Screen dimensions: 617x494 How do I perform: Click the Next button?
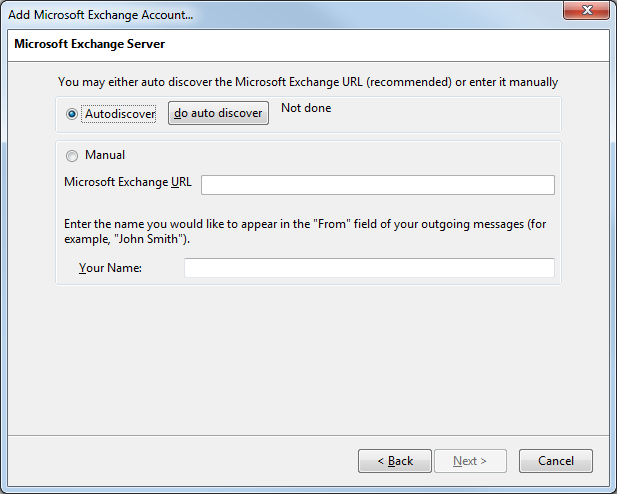click(470, 461)
